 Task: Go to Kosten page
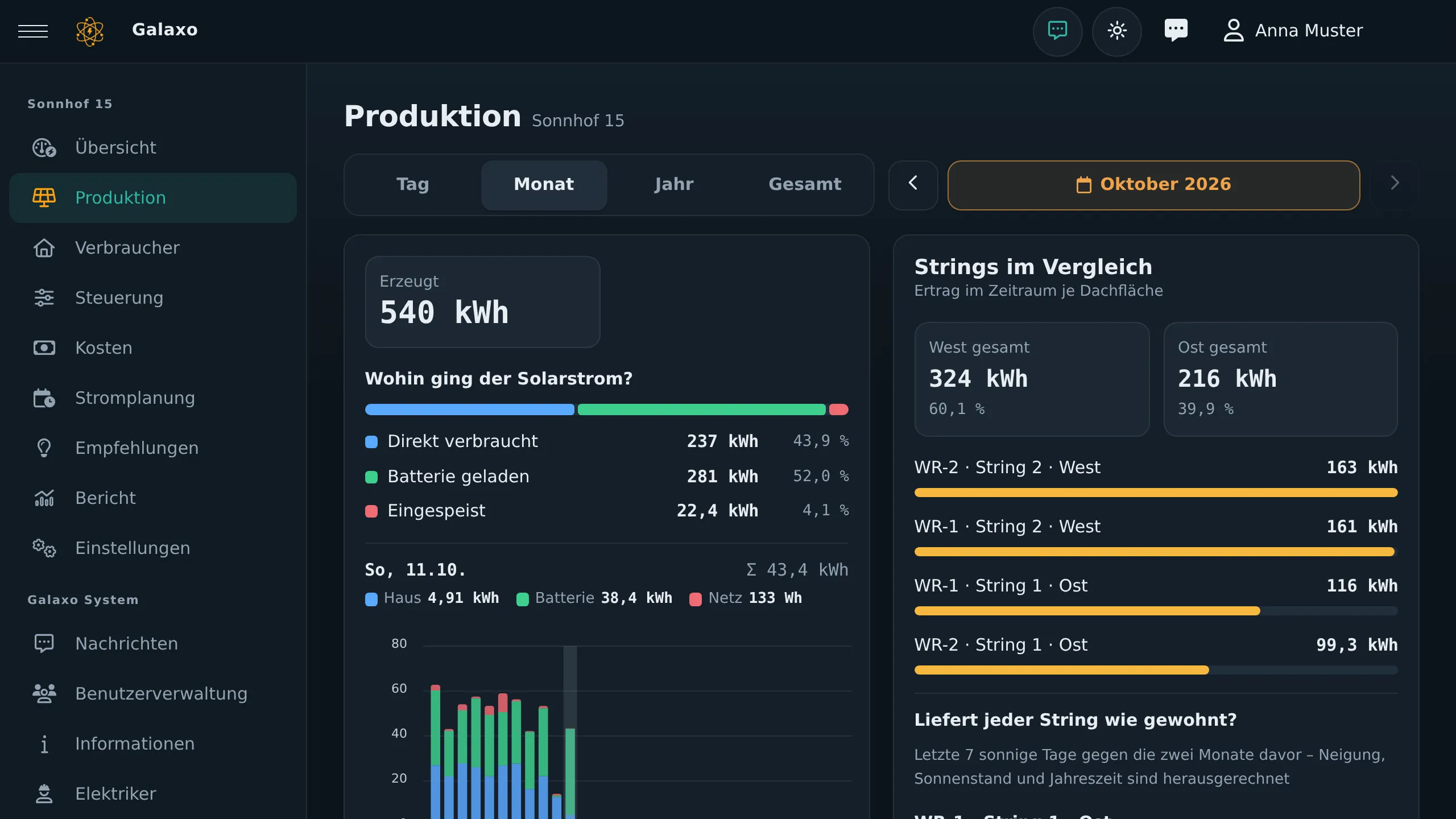(x=153, y=348)
